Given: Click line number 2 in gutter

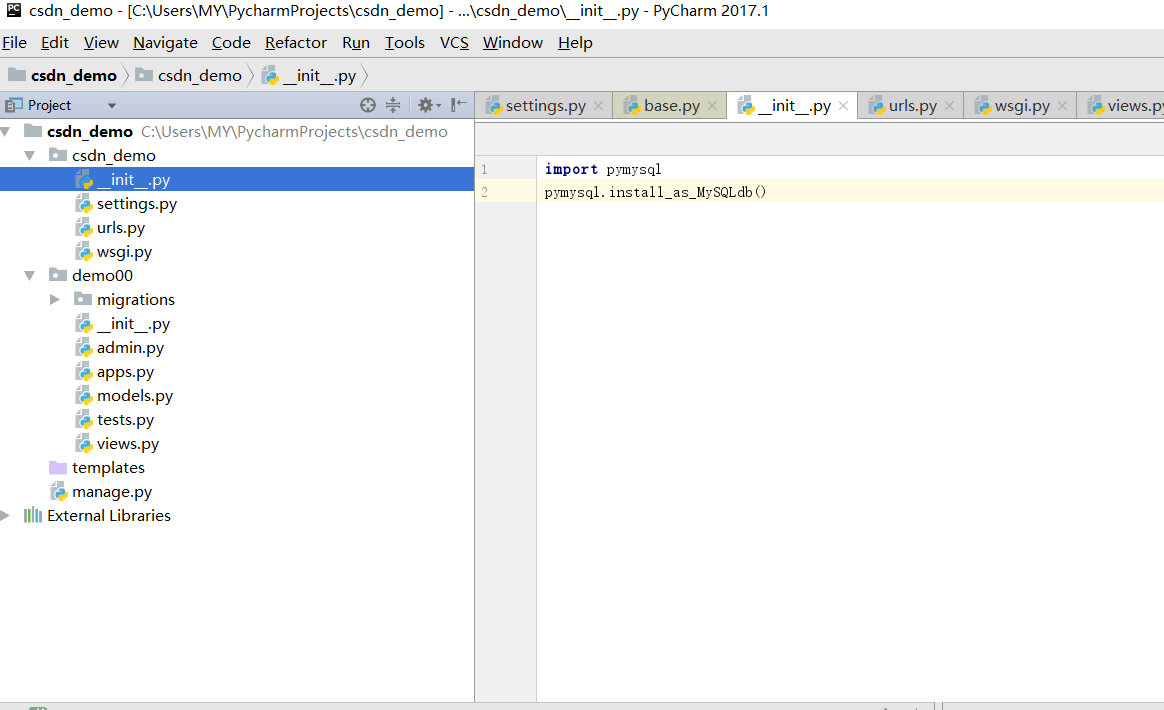Looking at the screenshot, I should tap(484, 192).
